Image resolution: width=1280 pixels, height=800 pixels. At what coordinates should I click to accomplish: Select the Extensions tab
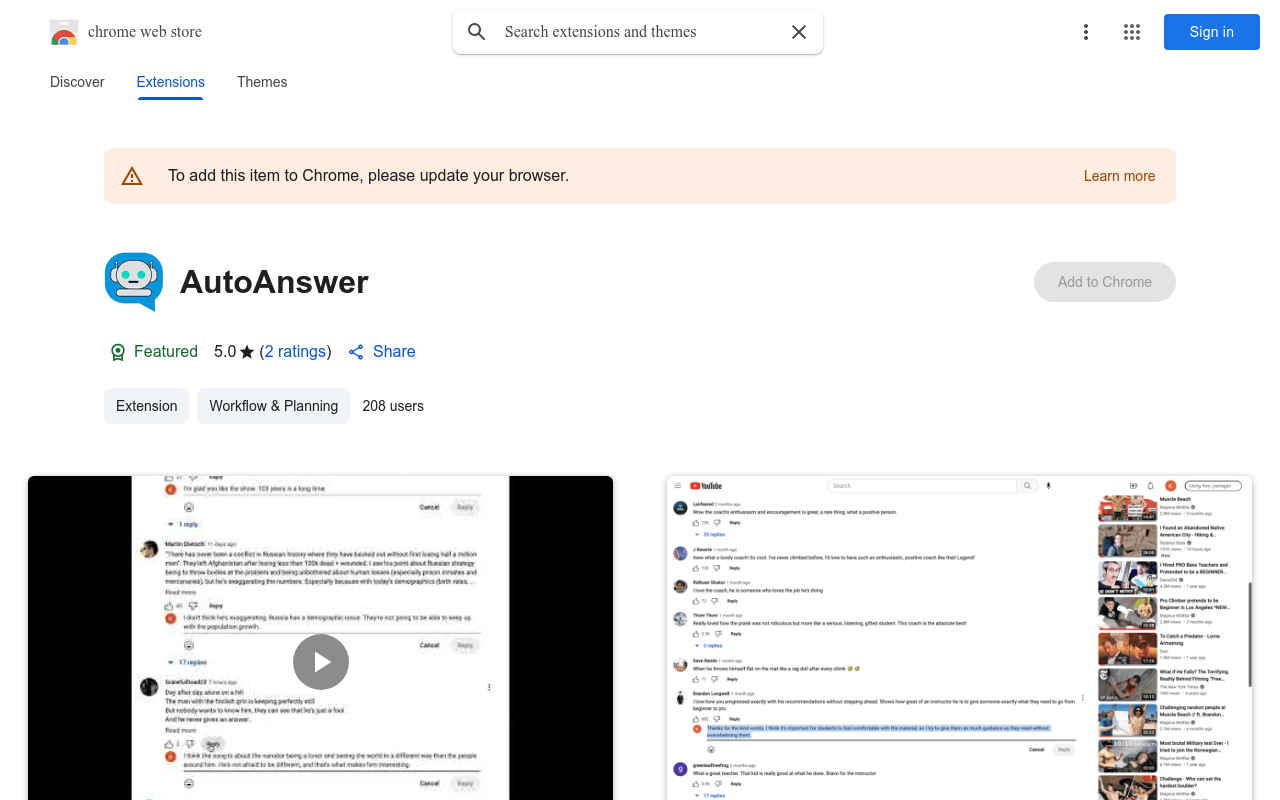pos(171,82)
